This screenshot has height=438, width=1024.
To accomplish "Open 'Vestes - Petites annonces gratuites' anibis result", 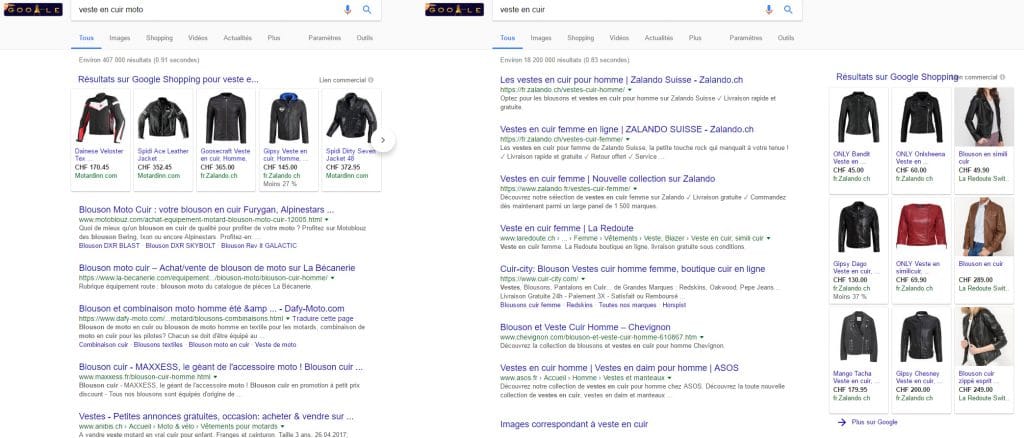I will point(216,416).
